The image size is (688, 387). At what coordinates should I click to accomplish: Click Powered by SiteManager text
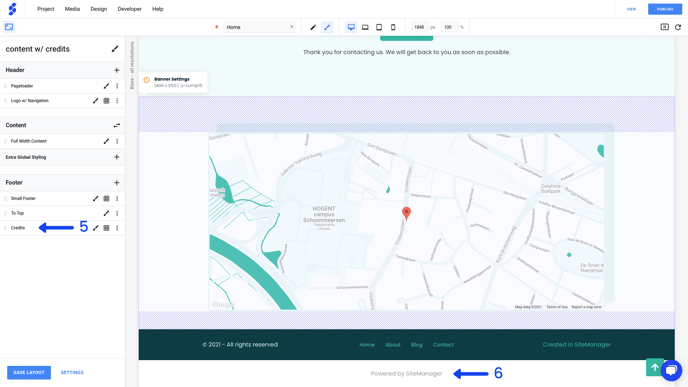coord(406,374)
